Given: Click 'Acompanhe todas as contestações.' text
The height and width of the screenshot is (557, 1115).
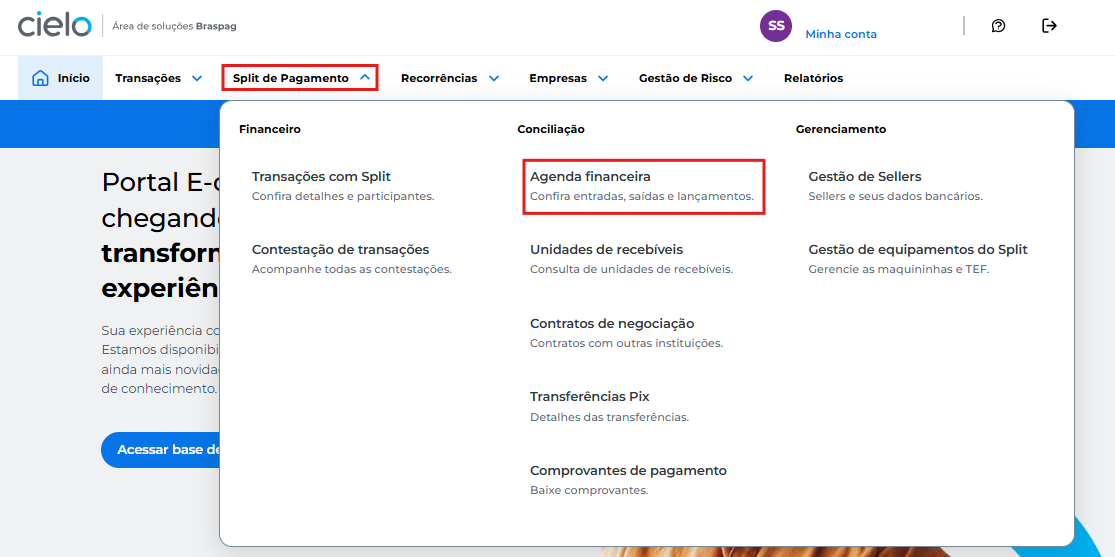Looking at the screenshot, I should (352, 270).
